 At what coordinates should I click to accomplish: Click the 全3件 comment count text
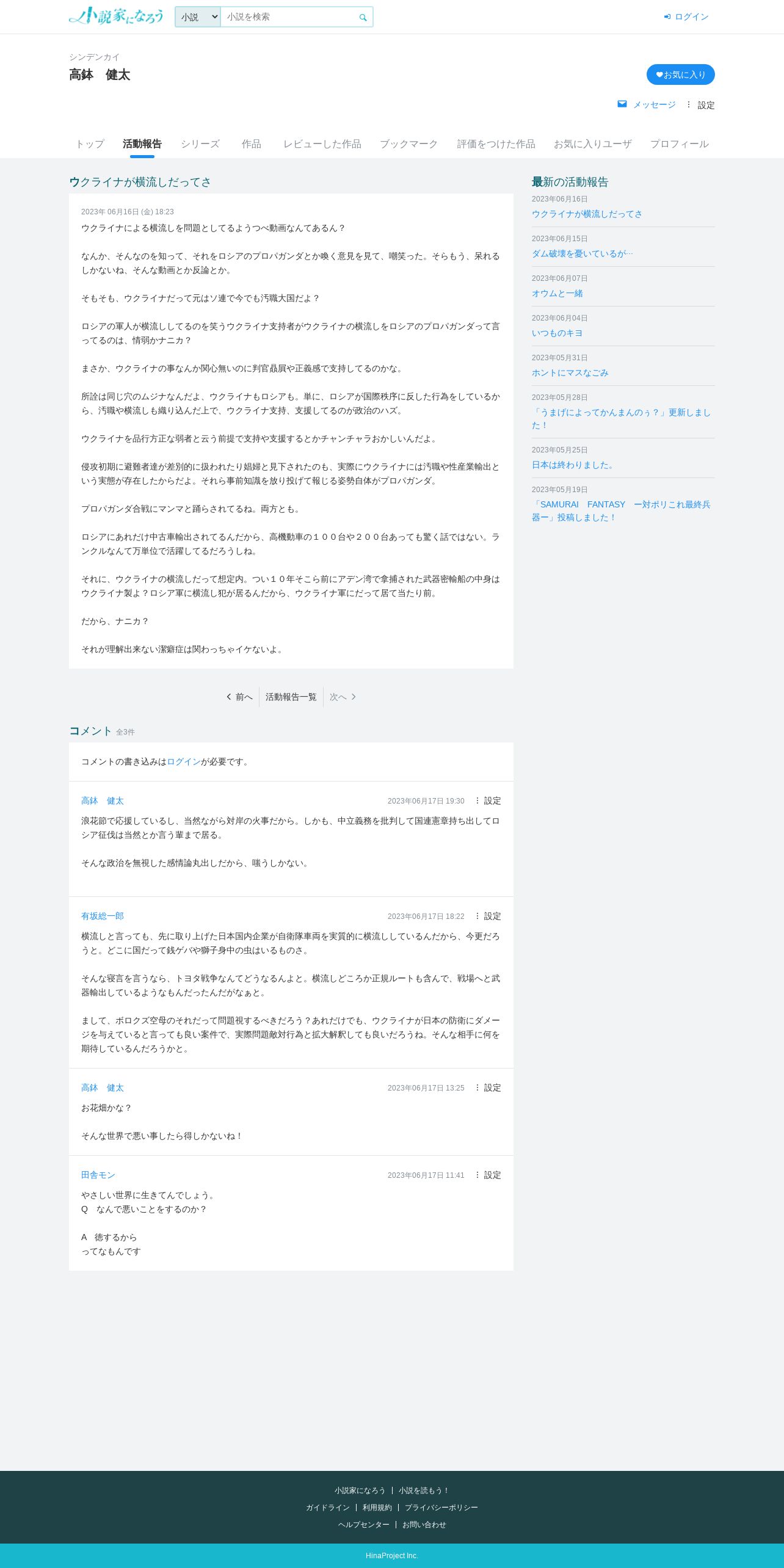click(x=125, y=732)
